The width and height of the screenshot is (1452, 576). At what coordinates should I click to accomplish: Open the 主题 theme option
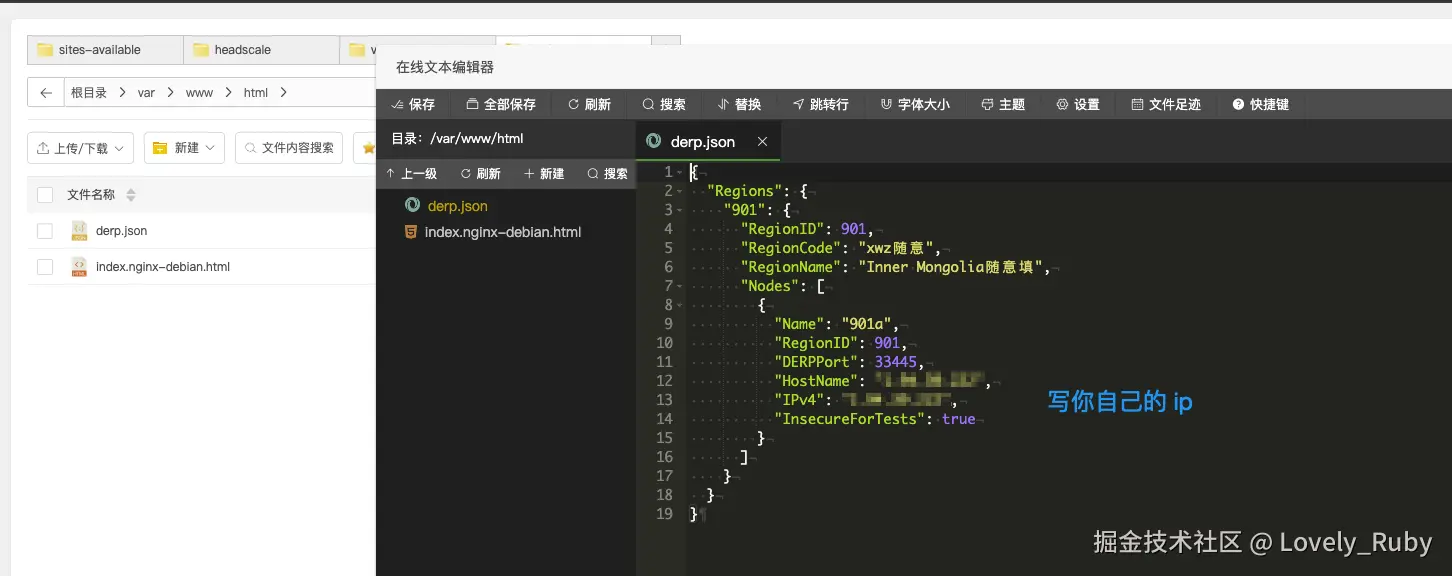[x=1003, y=104]
